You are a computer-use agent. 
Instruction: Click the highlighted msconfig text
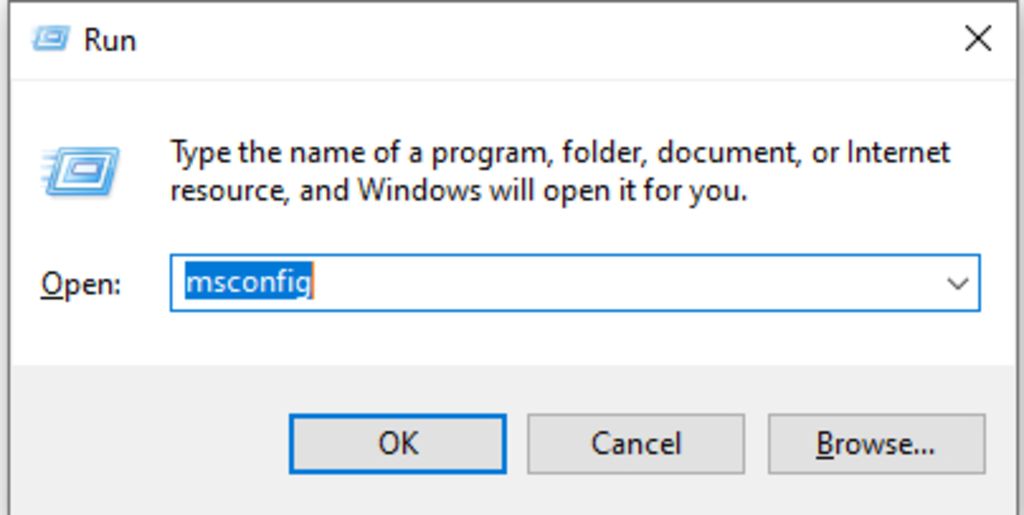pyautogui.click(x=249, y=283)
